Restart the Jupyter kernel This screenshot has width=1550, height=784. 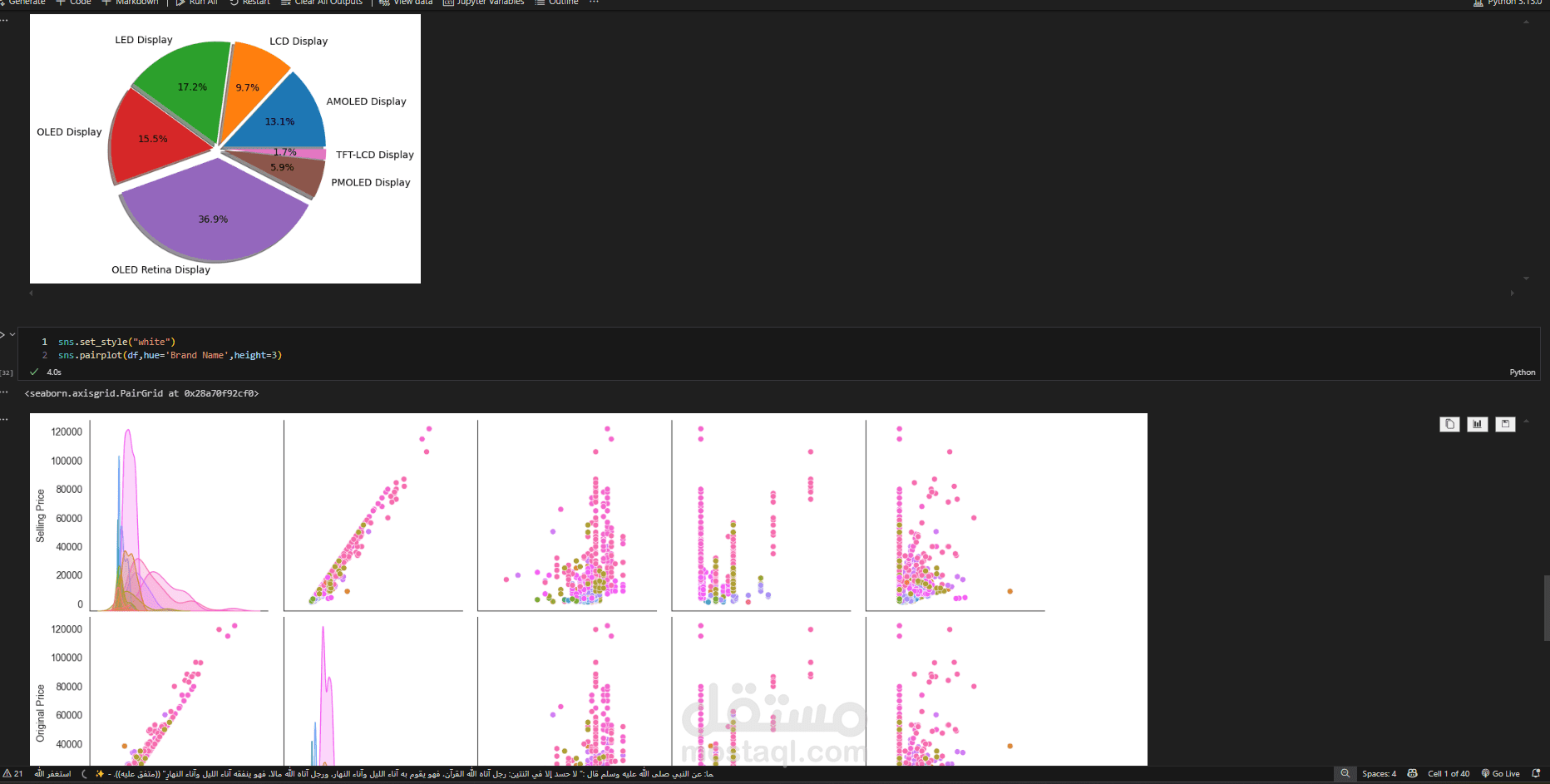[249, 2]
